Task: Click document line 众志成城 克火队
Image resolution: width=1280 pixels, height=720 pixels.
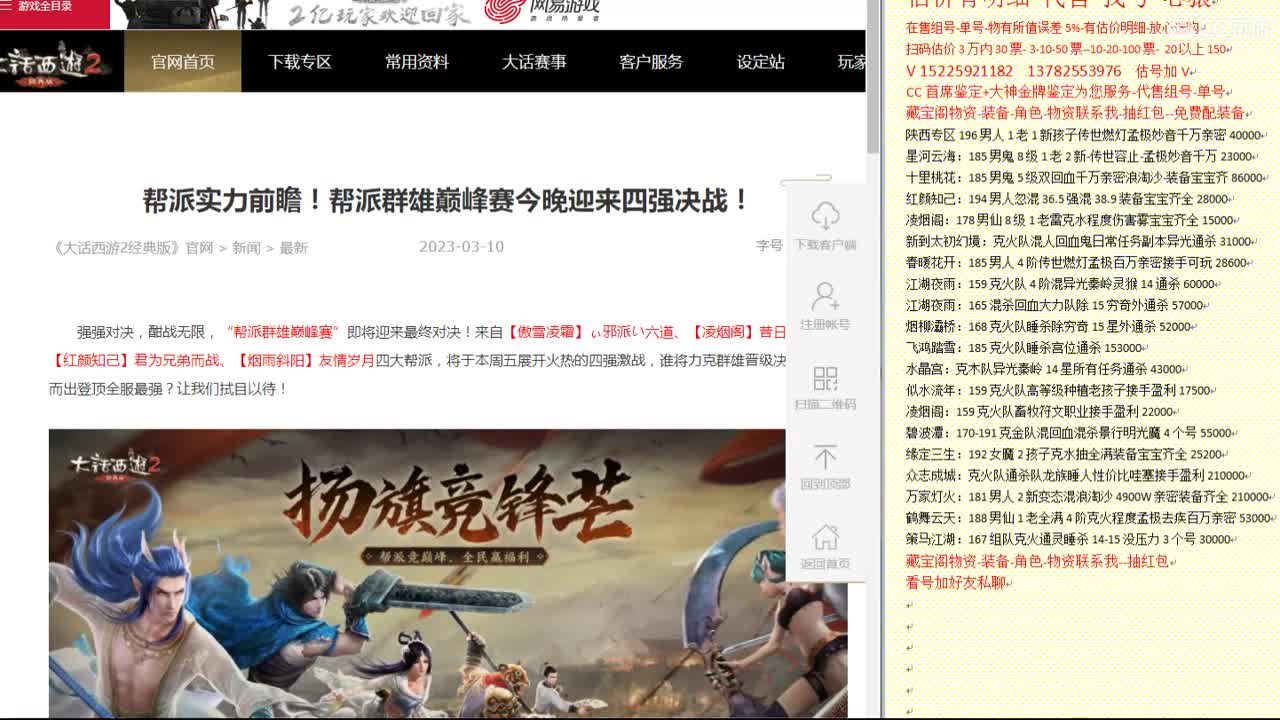Action: pos(1078,475)
